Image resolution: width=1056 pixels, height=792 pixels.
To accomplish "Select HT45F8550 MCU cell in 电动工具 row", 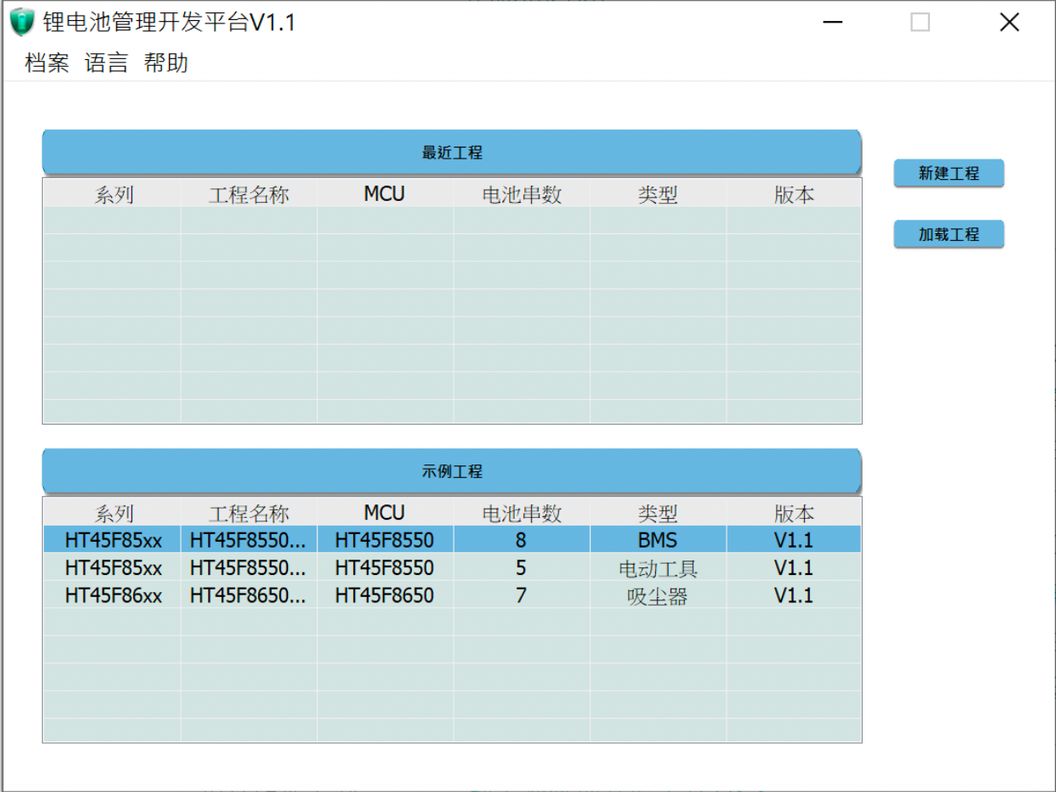I will coord(385,568).
